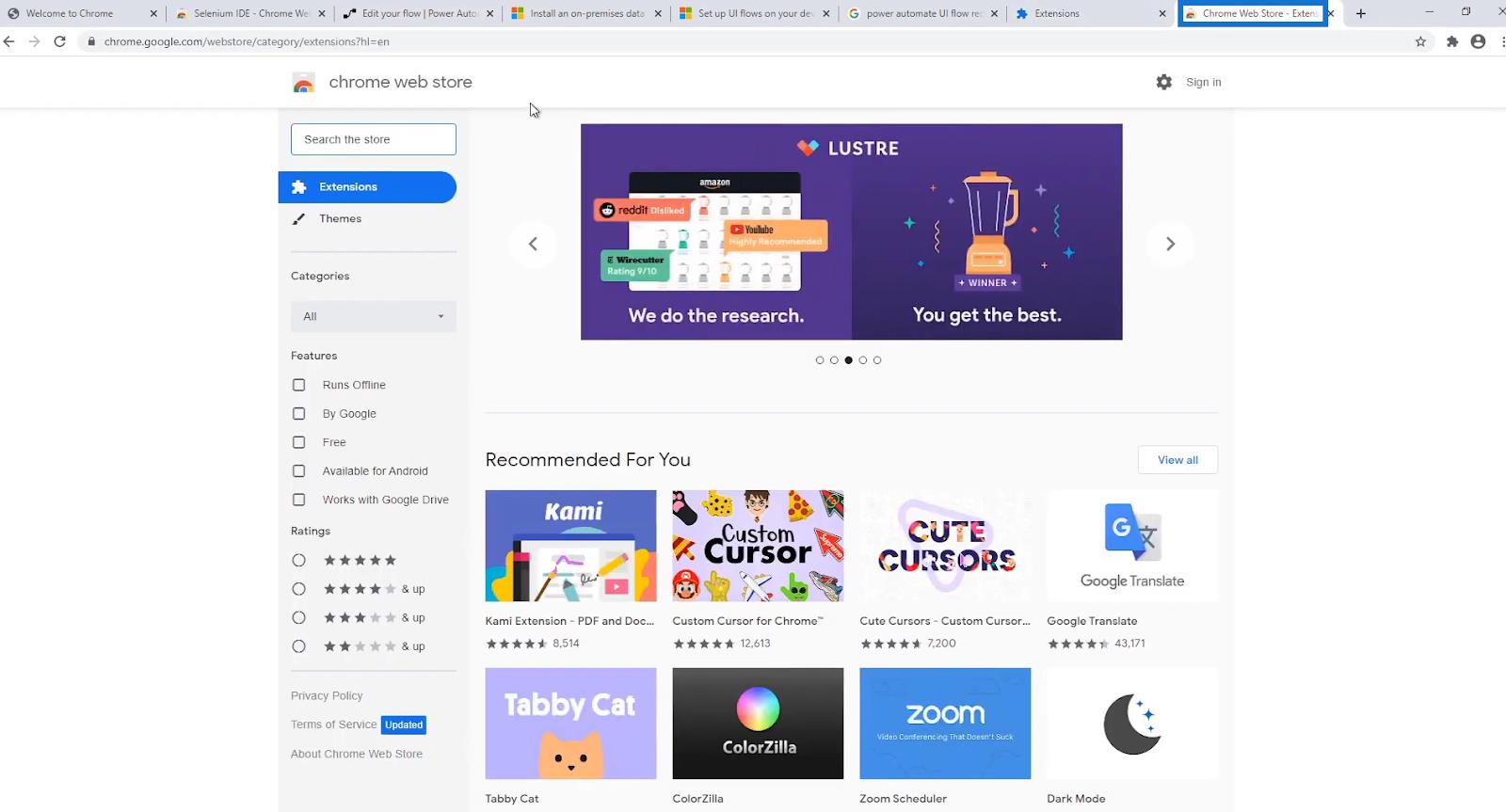Jump to second carousel dot
Screen dimensions: 1506x812
tap(834, 360)
